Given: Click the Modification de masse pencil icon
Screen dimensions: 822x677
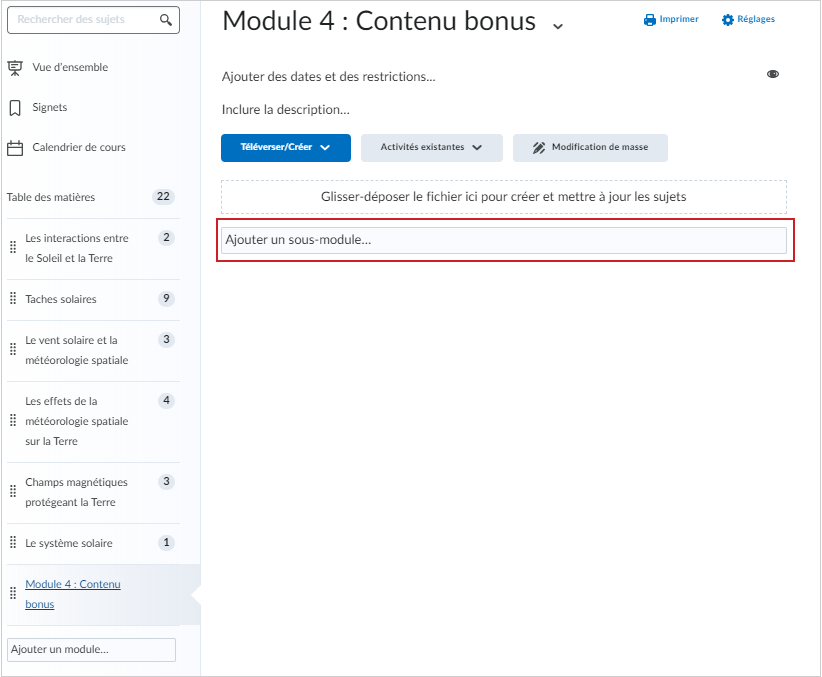Looking at the screenshot, I should tap(539, 148).
